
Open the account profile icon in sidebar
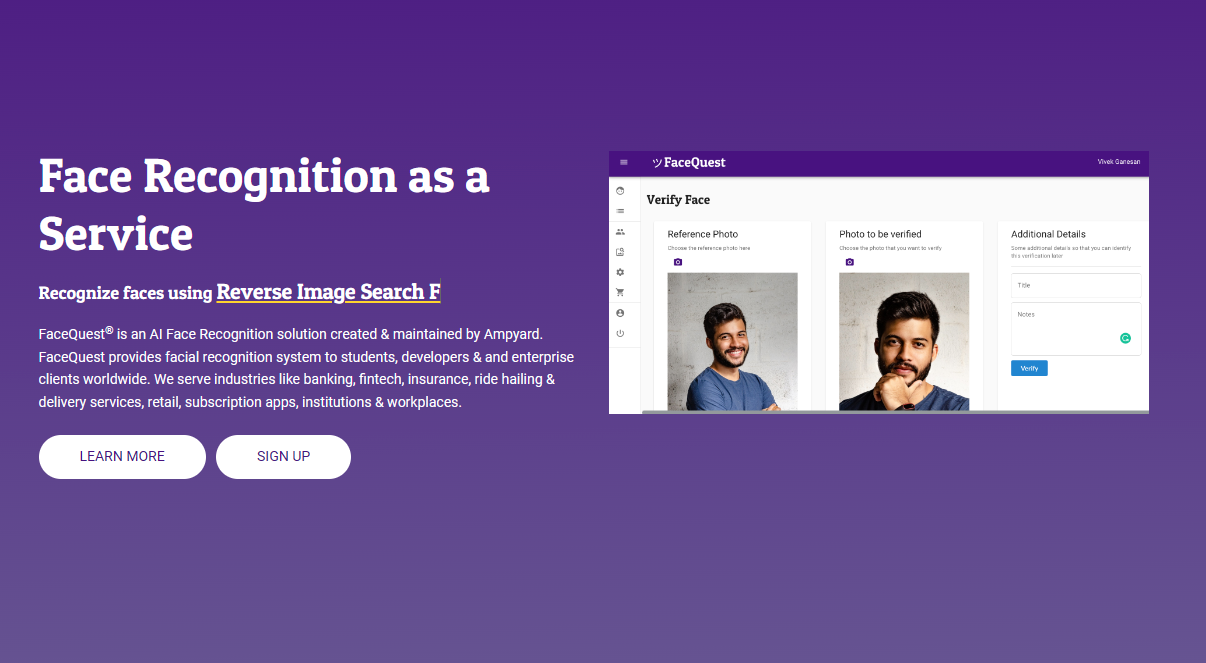620,313
